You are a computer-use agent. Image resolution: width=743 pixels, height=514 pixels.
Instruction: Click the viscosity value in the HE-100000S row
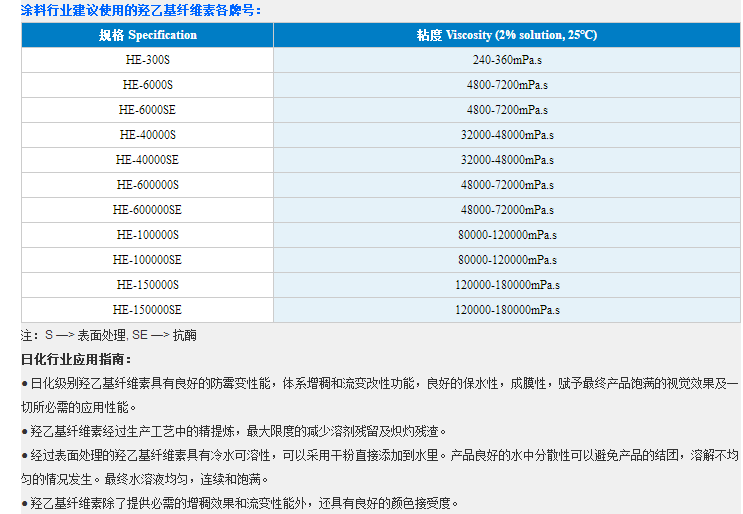pos(507,235)
